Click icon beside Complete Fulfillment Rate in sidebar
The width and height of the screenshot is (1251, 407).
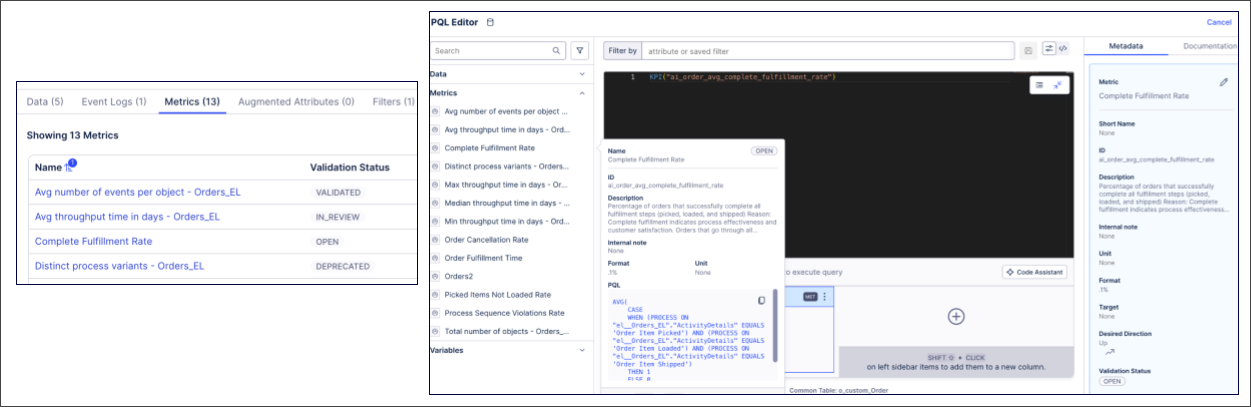436,148
